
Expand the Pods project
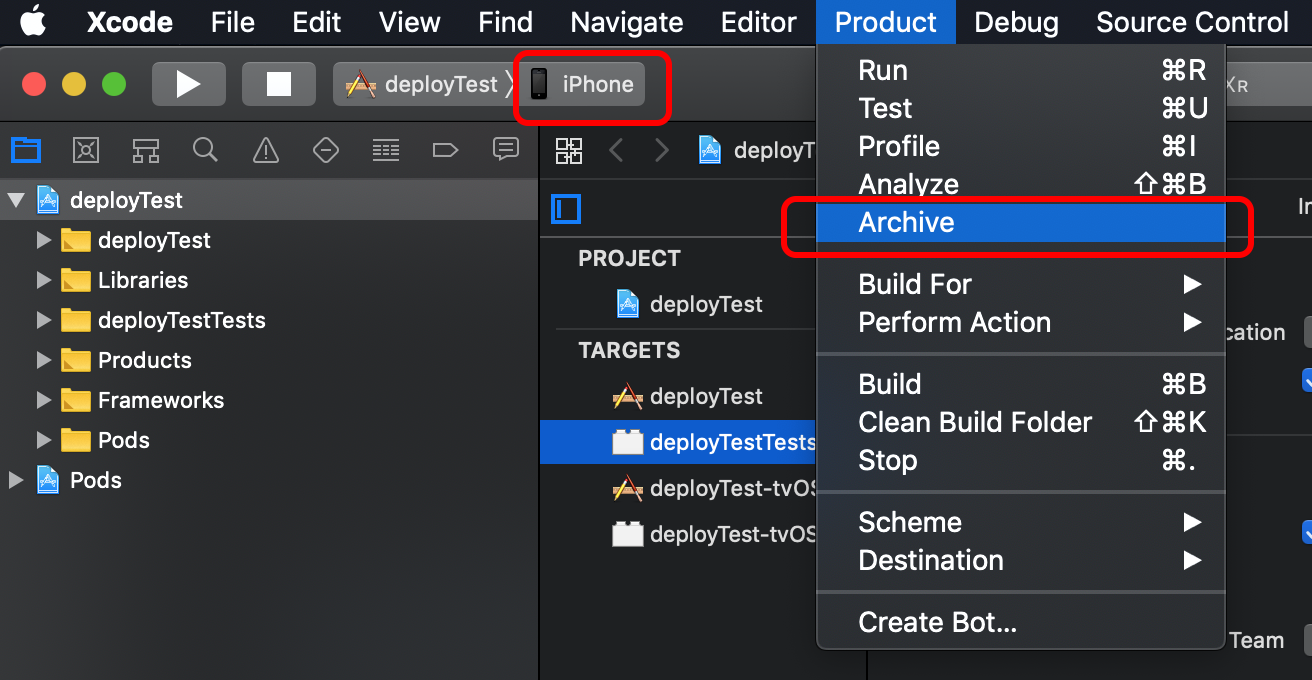(15, 480)
